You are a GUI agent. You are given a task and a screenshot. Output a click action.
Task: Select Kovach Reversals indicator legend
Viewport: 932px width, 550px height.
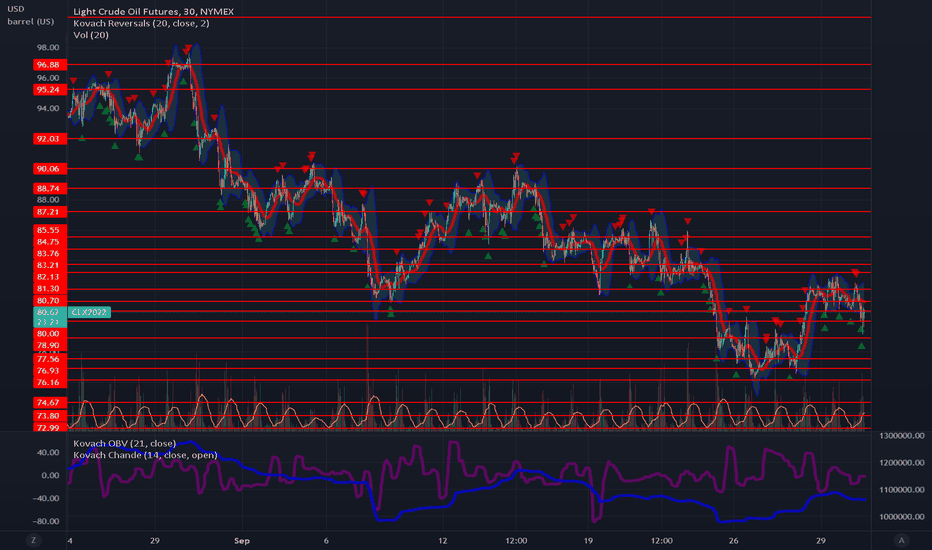(x=141, y=23)
